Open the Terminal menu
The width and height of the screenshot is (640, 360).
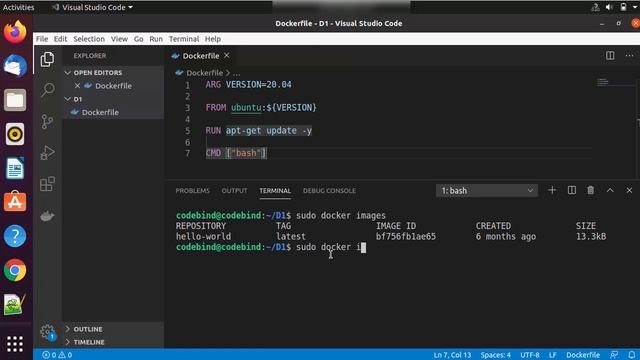(184, 39)
